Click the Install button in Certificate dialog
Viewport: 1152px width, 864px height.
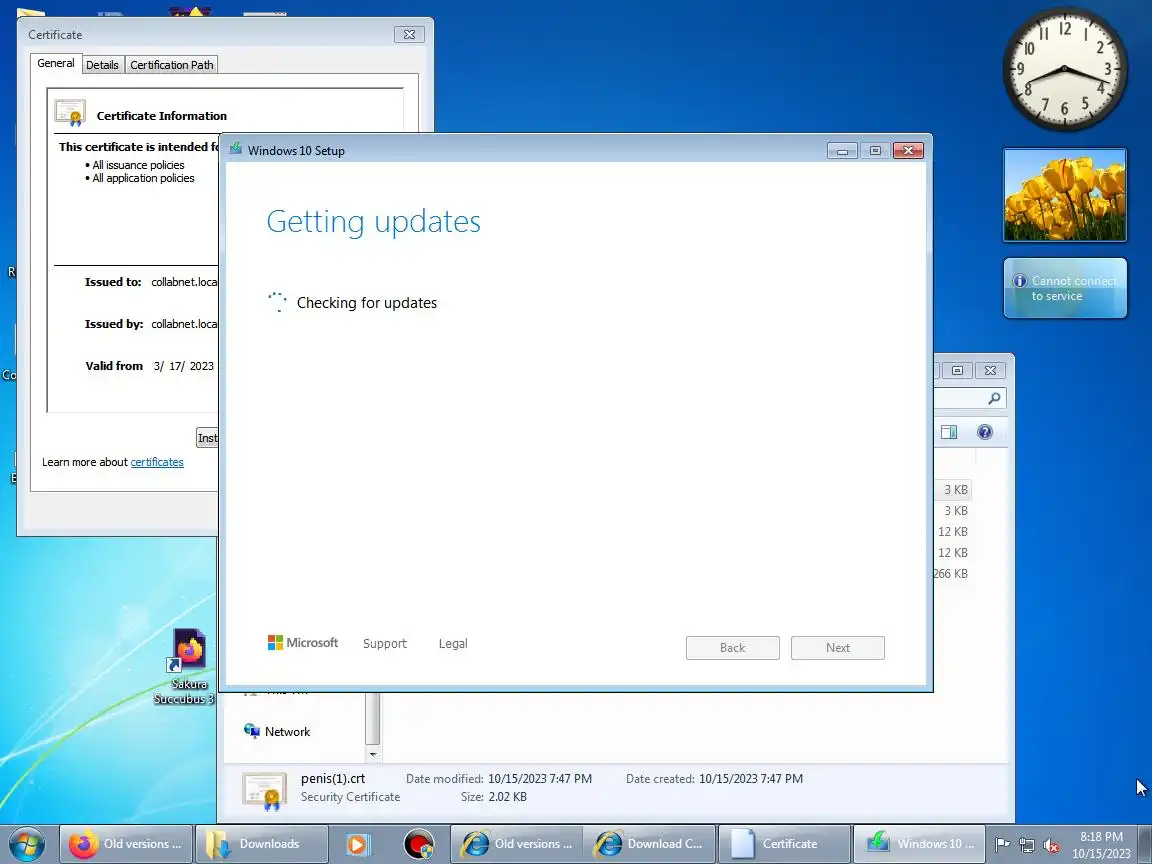[207, 438]
